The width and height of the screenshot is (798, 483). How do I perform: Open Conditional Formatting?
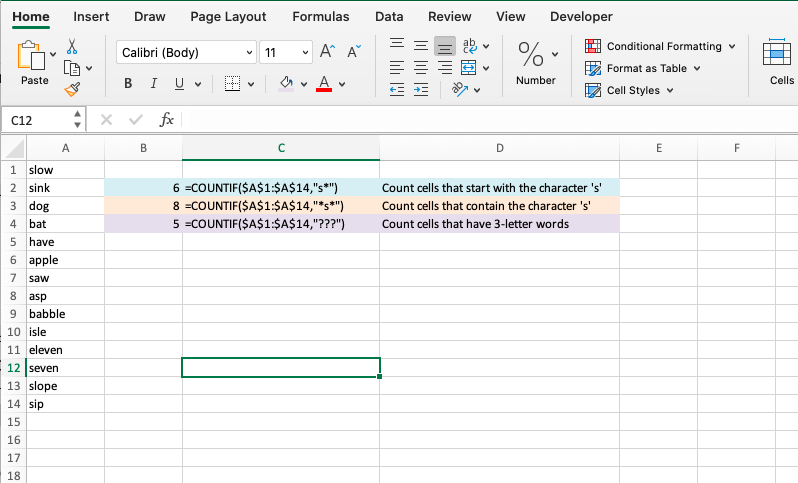tap(660, 46)
